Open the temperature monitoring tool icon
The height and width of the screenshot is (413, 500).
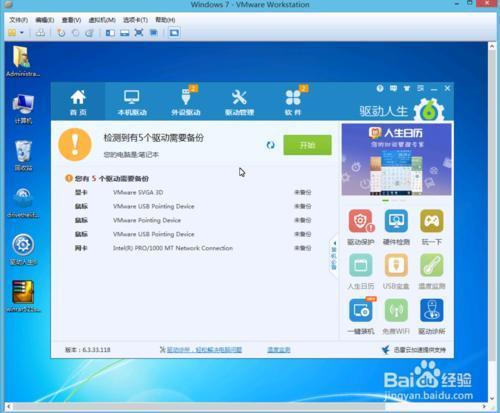[x=431, y=265]
